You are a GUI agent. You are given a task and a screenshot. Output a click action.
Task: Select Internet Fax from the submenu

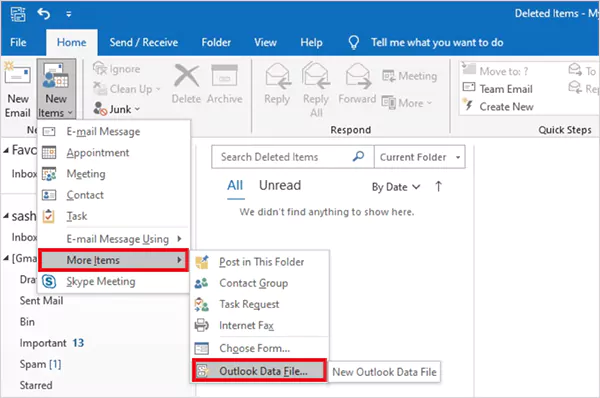[260, 325]
